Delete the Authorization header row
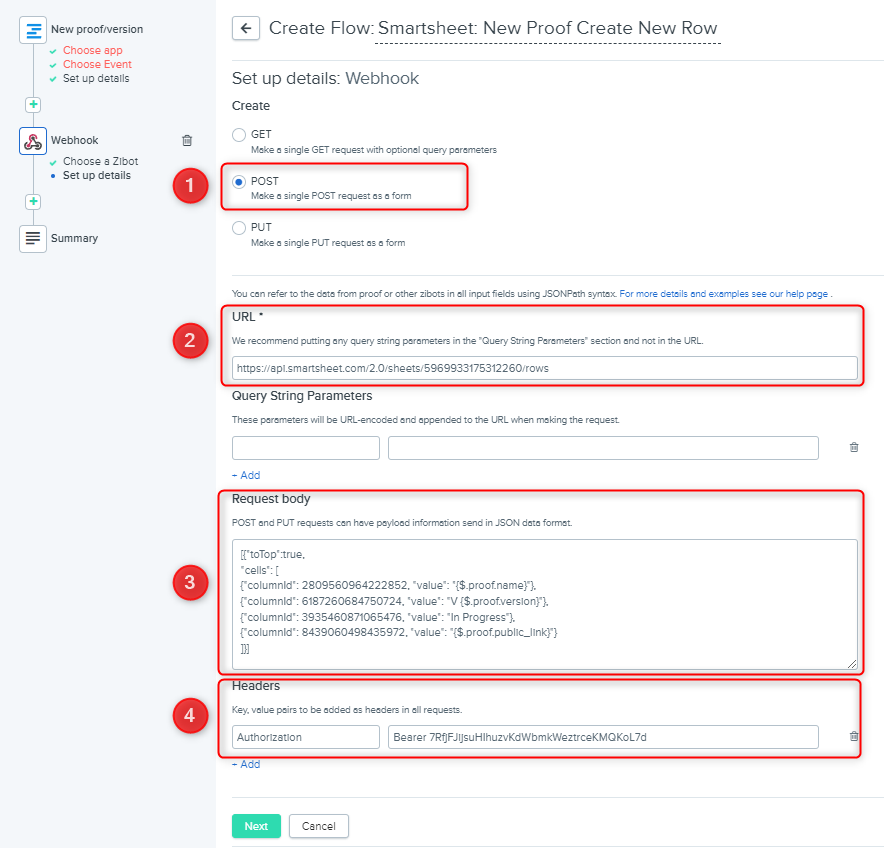This screenshot has width=884, height=848. pyautogui.click(x=853, y=737)
